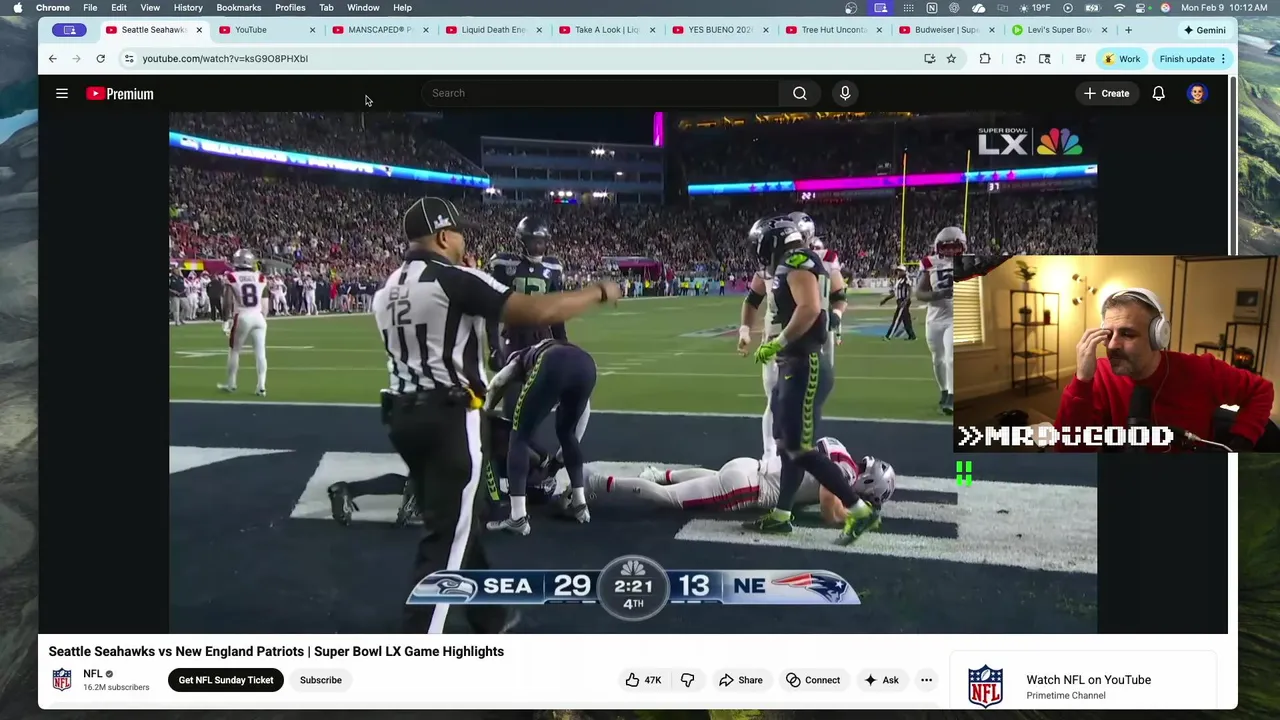
Task: Click the Ask button
Action: point(881,680)
